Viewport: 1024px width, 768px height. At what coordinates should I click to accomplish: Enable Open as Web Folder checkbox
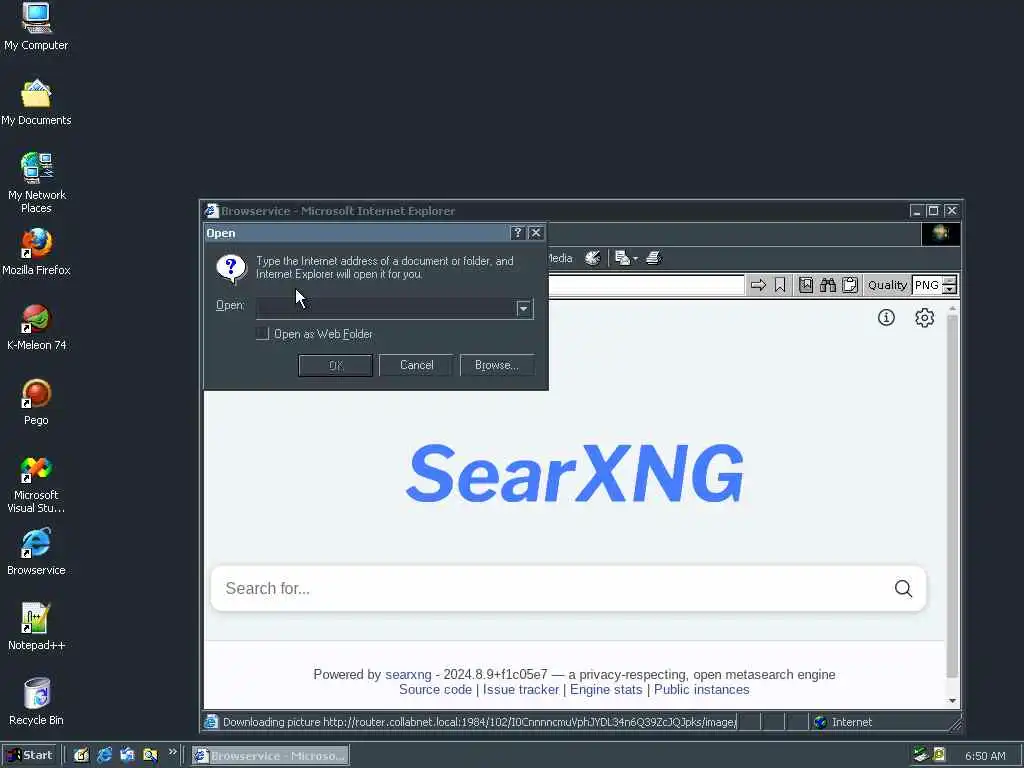[x=263, y=334]
